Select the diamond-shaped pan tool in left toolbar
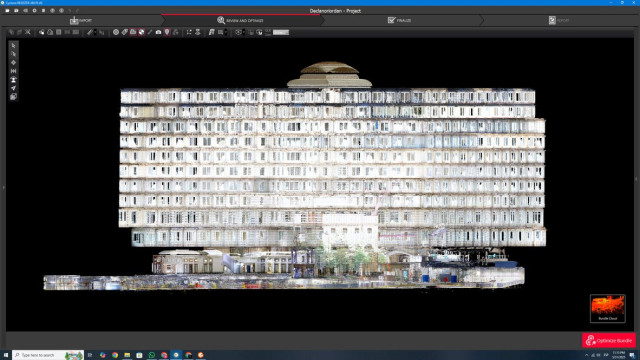The height and width of the screenshot is (360, 640). point(13,62)
